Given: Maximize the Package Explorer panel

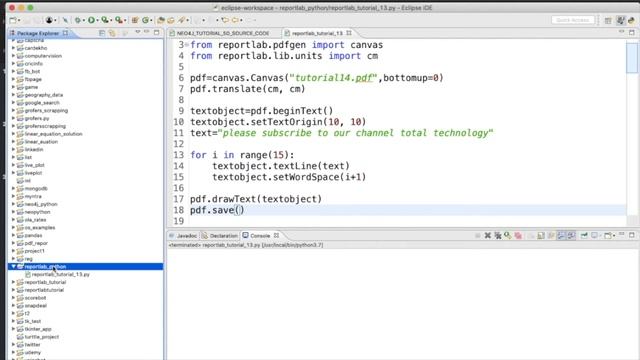Looking at the screenshot, I should pyautogui.click(x=157, y=32).
